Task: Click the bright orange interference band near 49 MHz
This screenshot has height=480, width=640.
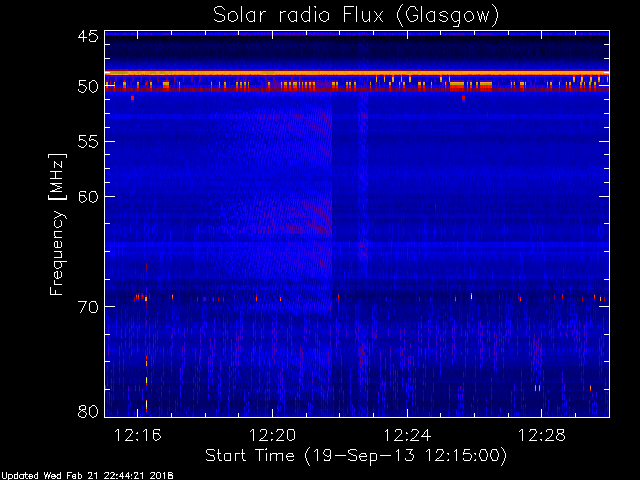Action: coord(357,73)
